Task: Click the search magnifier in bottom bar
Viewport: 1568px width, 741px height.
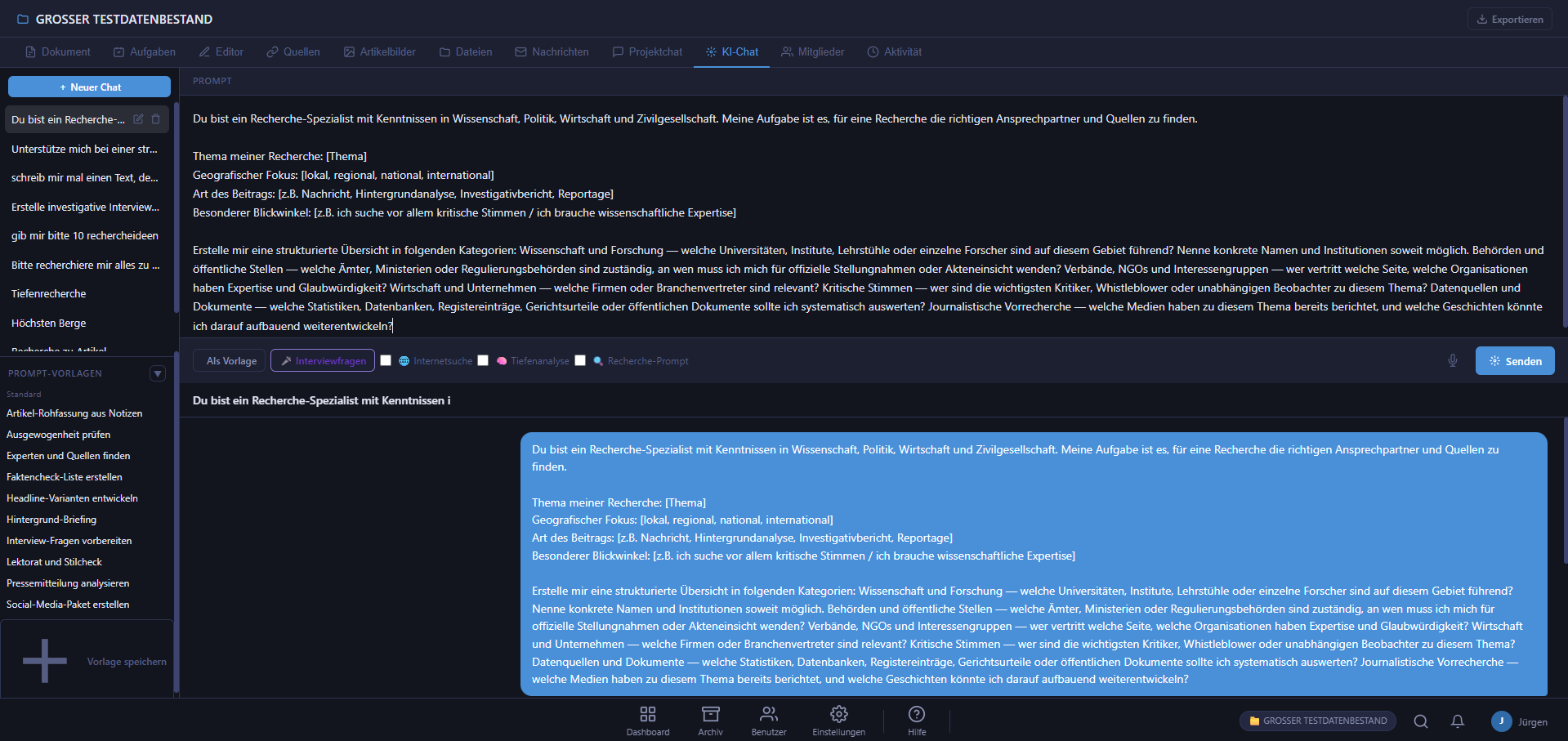Action: pyautogui.click(x=1420, y=721)
